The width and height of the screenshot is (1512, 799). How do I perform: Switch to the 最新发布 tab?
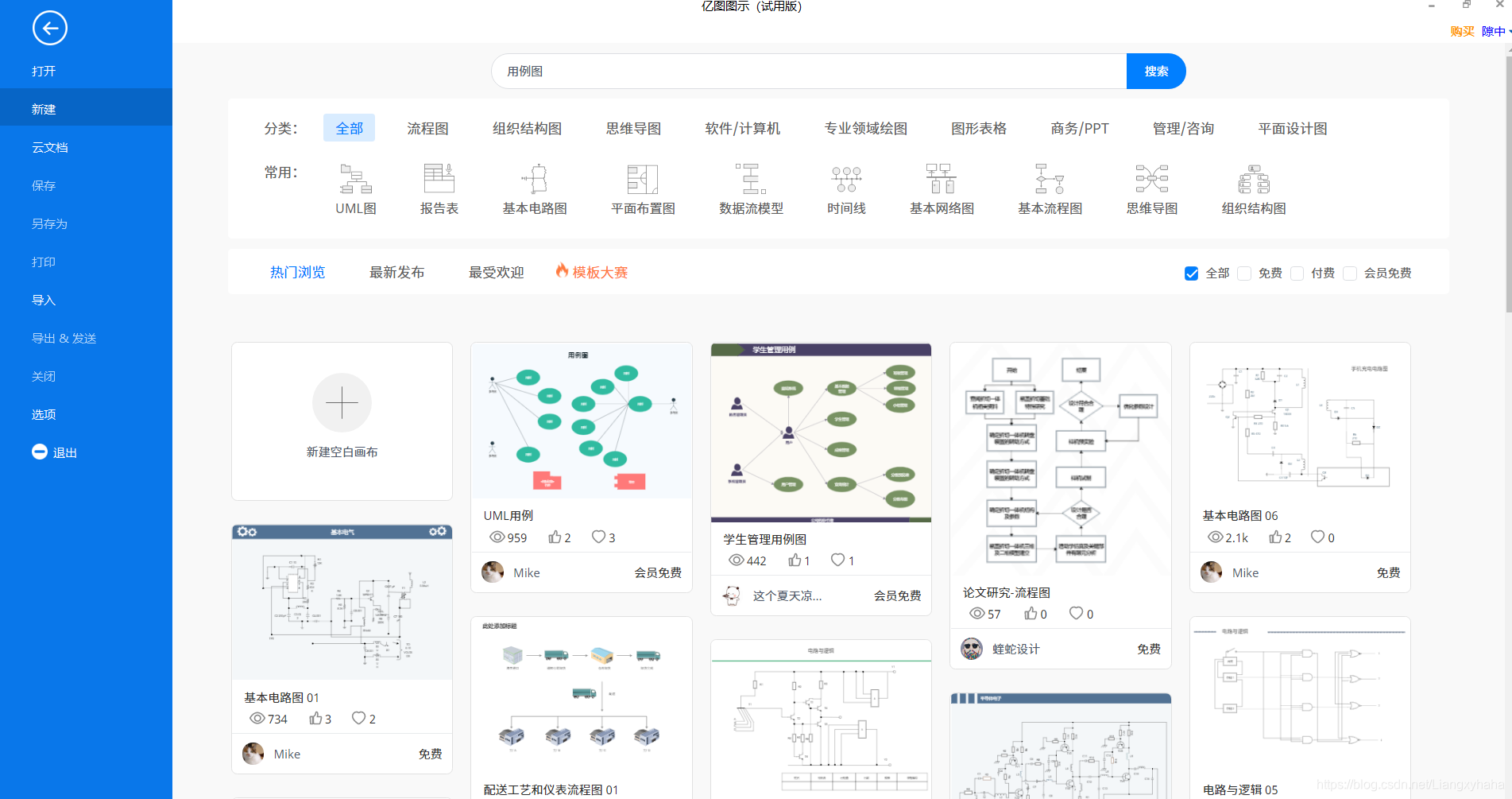396,273
